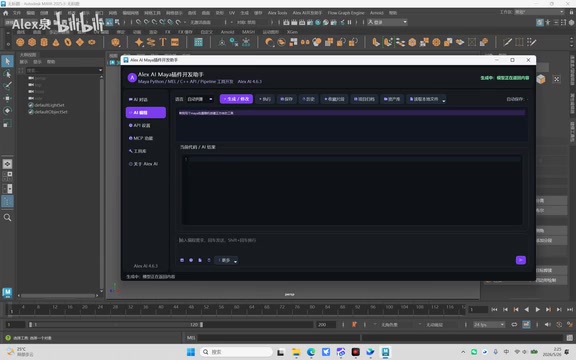Open the sign-in account dropdown
Image resolution: width=576 pixels, height=360 pixels.
coord(387,22)
